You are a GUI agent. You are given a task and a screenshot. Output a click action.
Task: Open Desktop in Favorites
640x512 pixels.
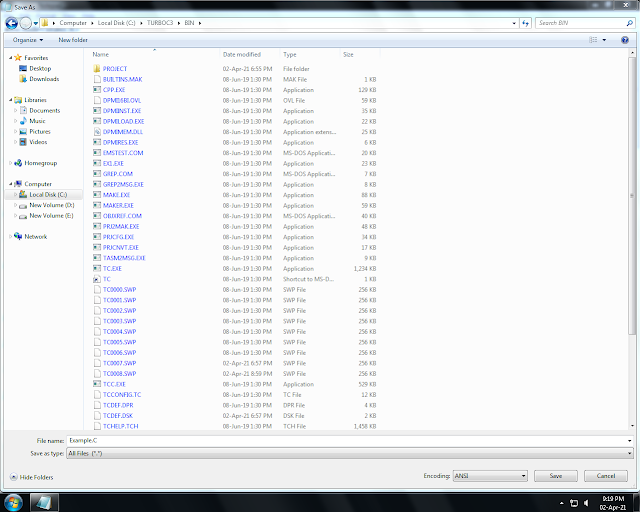pos(40,69)
